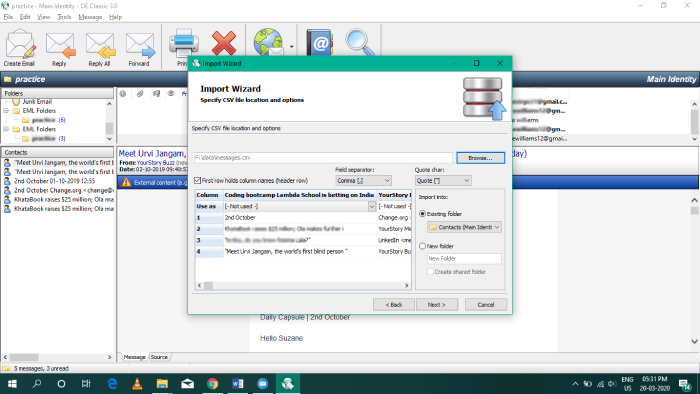
Task: Toggle the Create shared folder checkbox
Action: point(430,272)
